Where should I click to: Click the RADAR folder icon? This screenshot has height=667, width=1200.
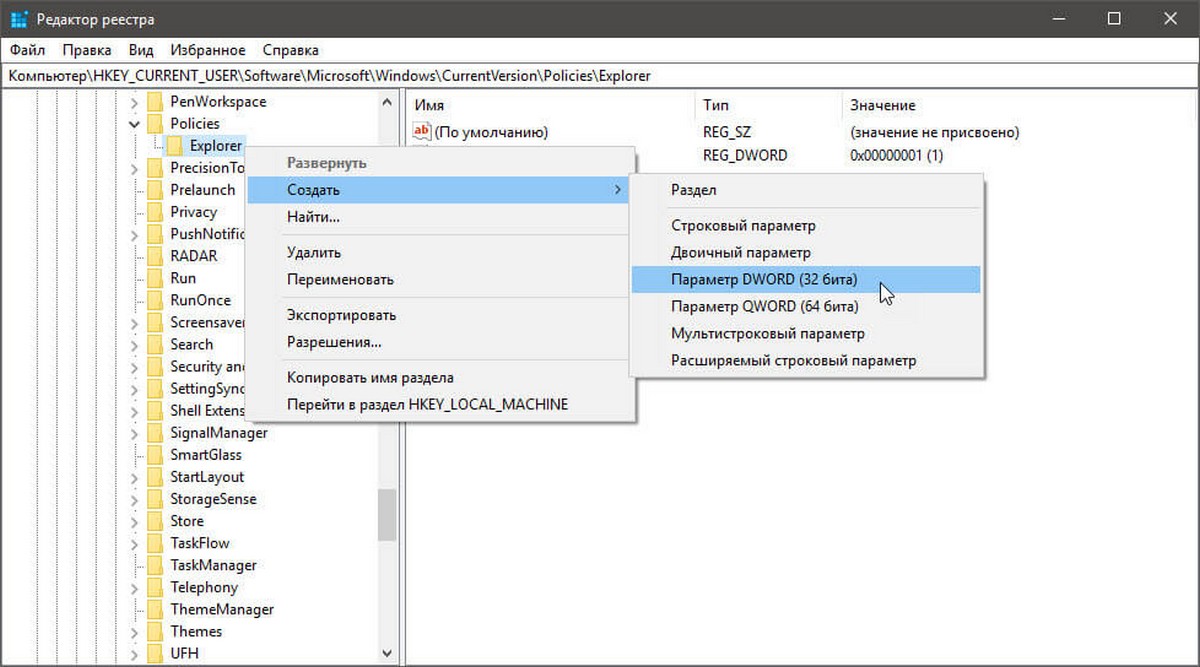pos(154,256)
